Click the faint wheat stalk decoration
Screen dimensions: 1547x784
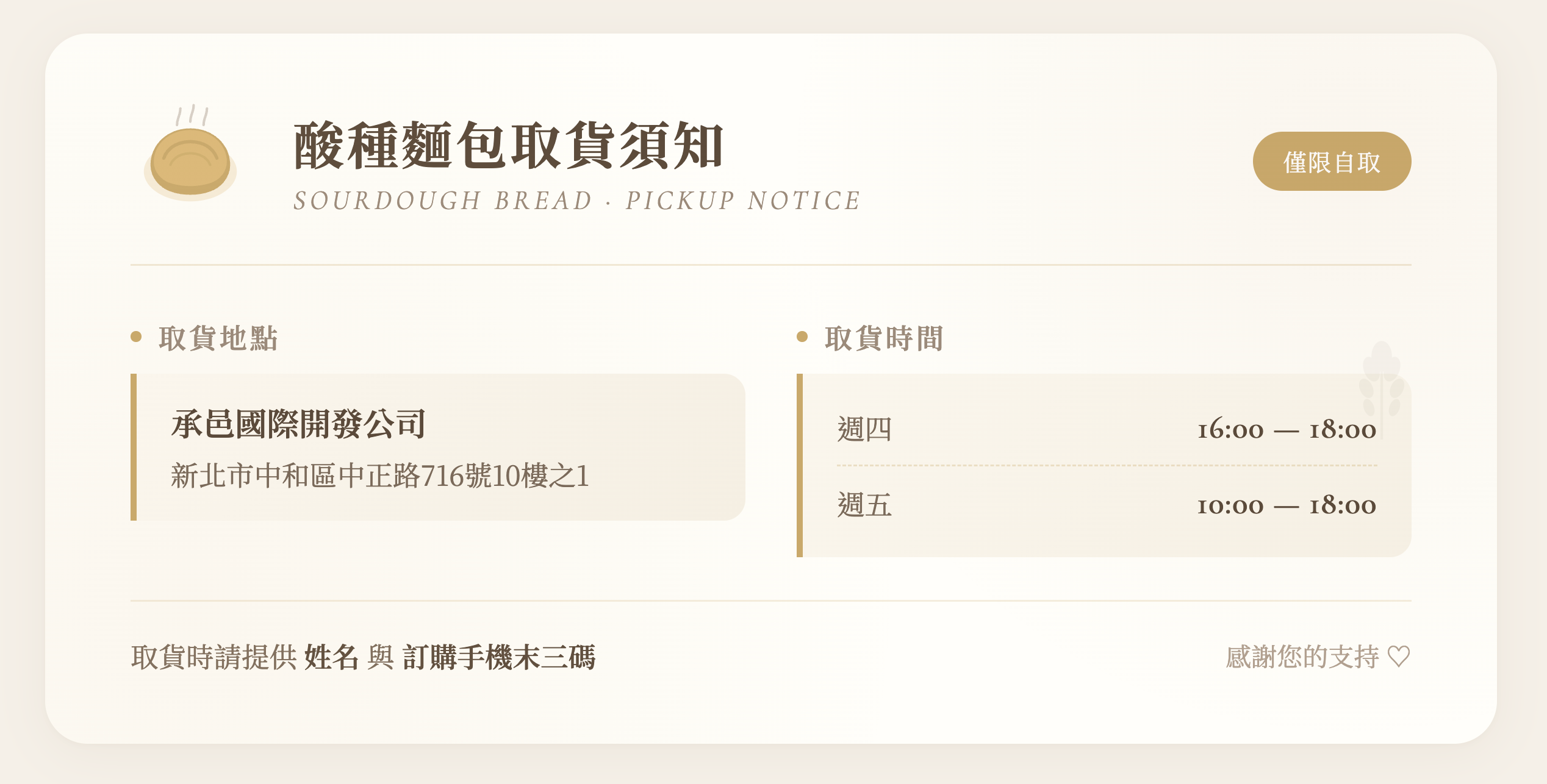1382,384
